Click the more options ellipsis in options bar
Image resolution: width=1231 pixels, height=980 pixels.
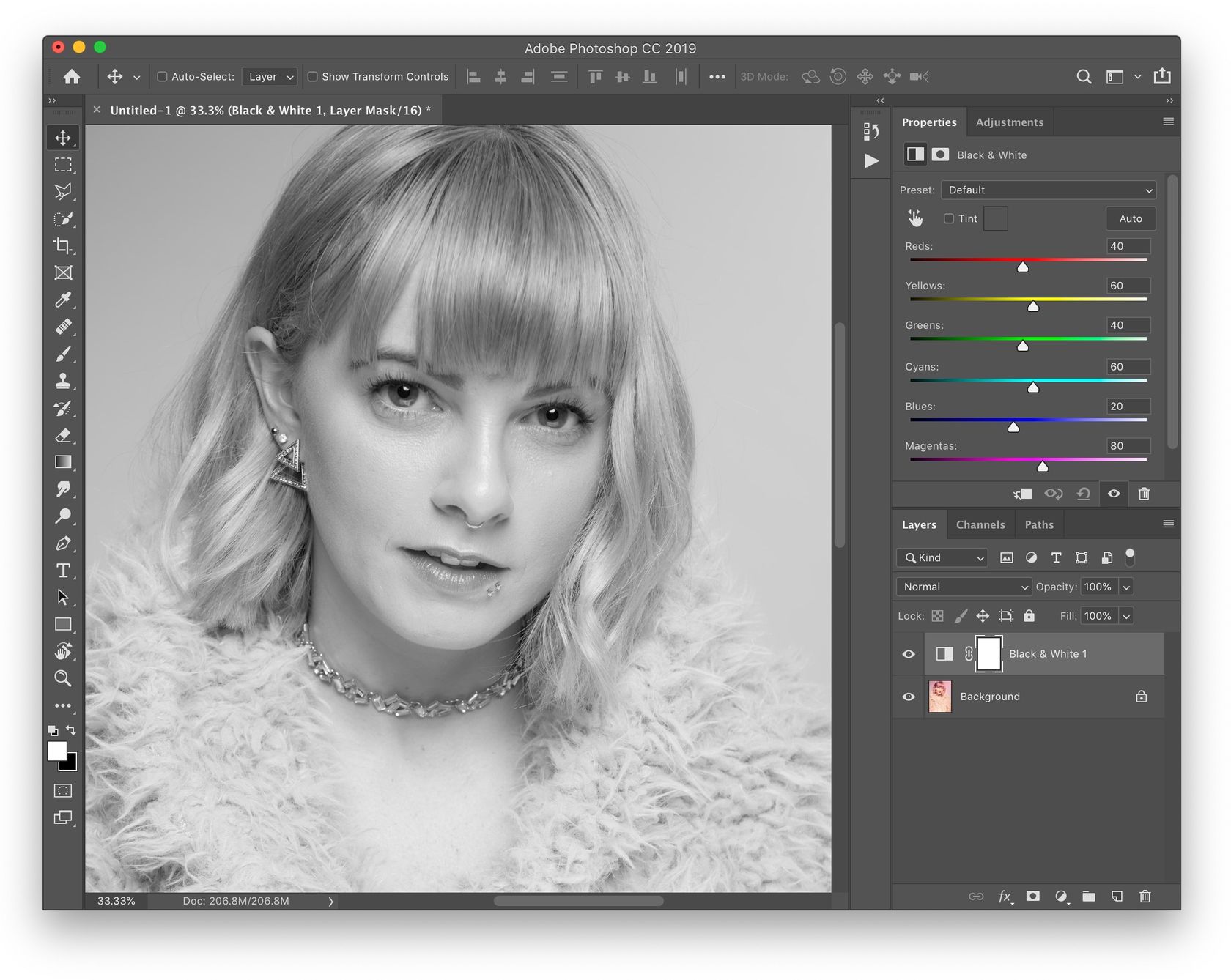(x=717, y=76)
